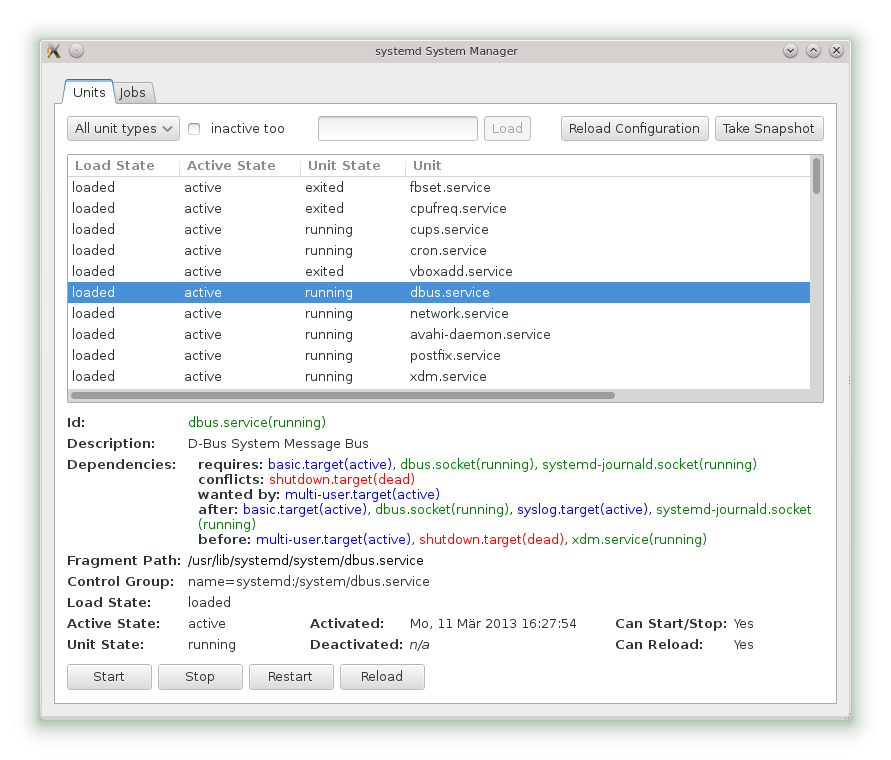Select the Units tab
Viewport: 891px width, 760px height.
click(x=89, y=93)
